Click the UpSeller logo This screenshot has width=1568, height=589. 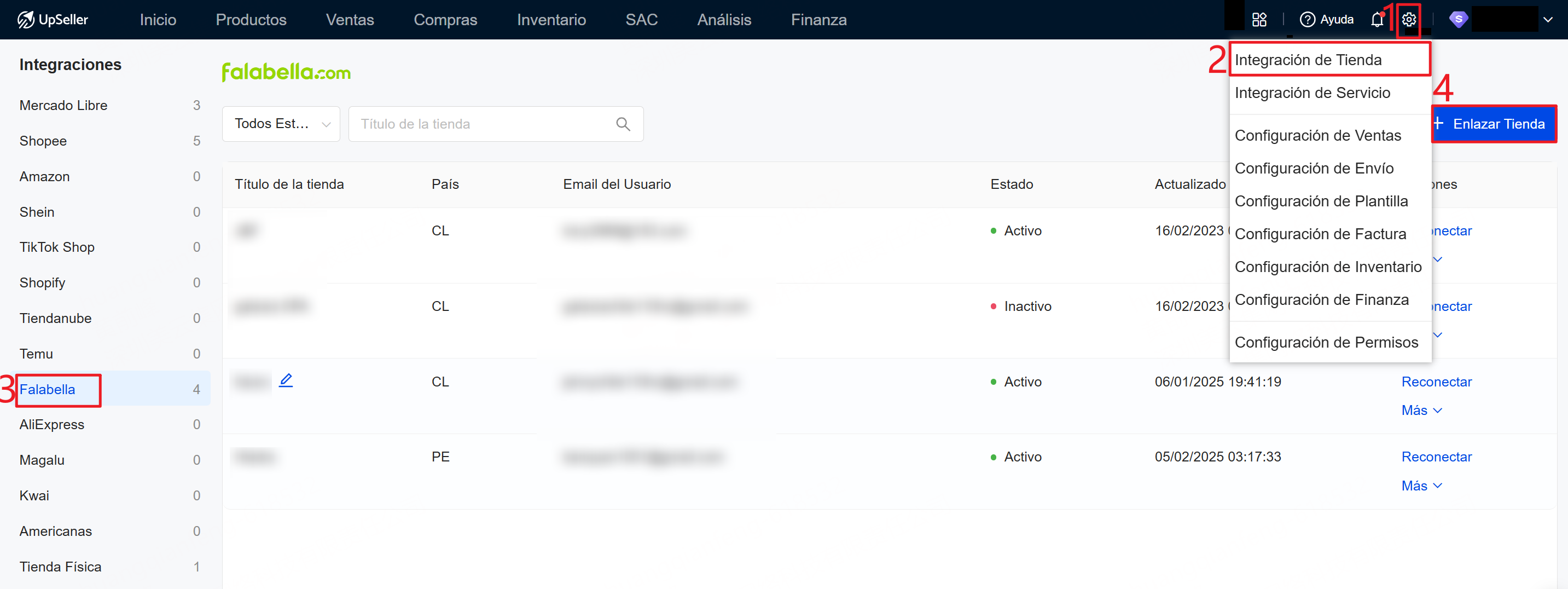[53, 20]
